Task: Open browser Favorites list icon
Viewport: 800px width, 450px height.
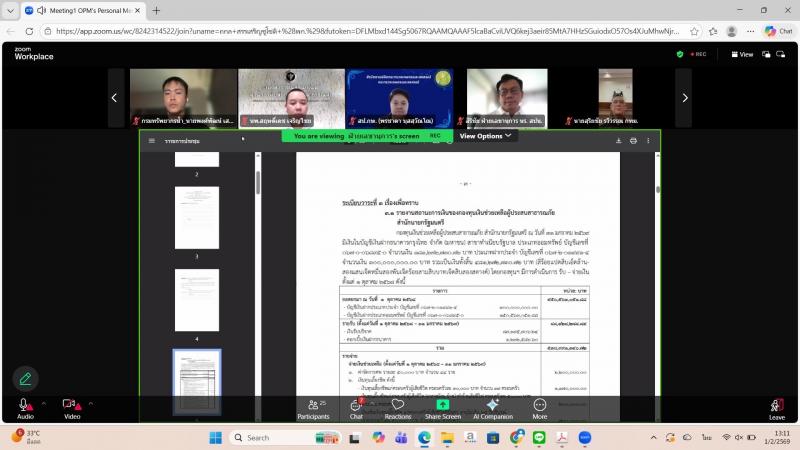Action: click(x=713, y=31)
